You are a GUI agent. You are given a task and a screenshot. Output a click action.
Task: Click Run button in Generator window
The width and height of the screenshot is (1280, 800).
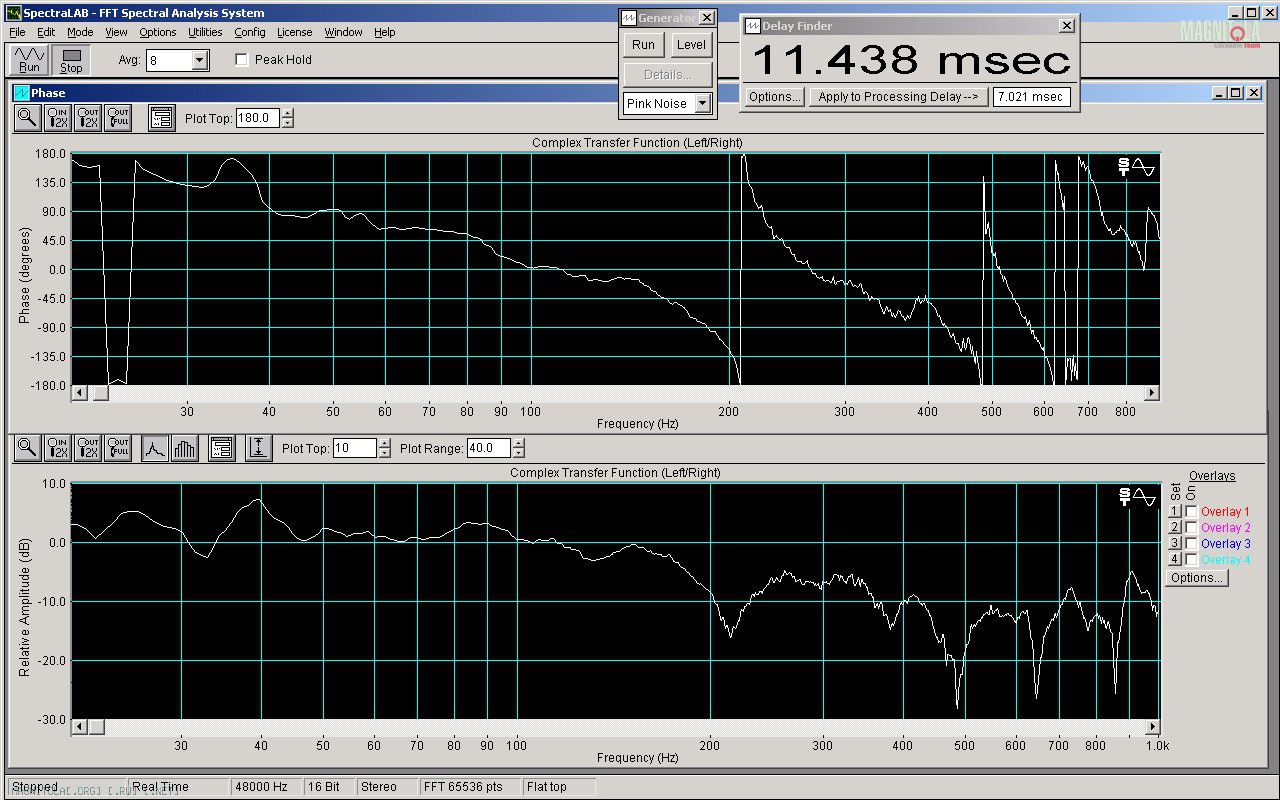click(644, 45)
